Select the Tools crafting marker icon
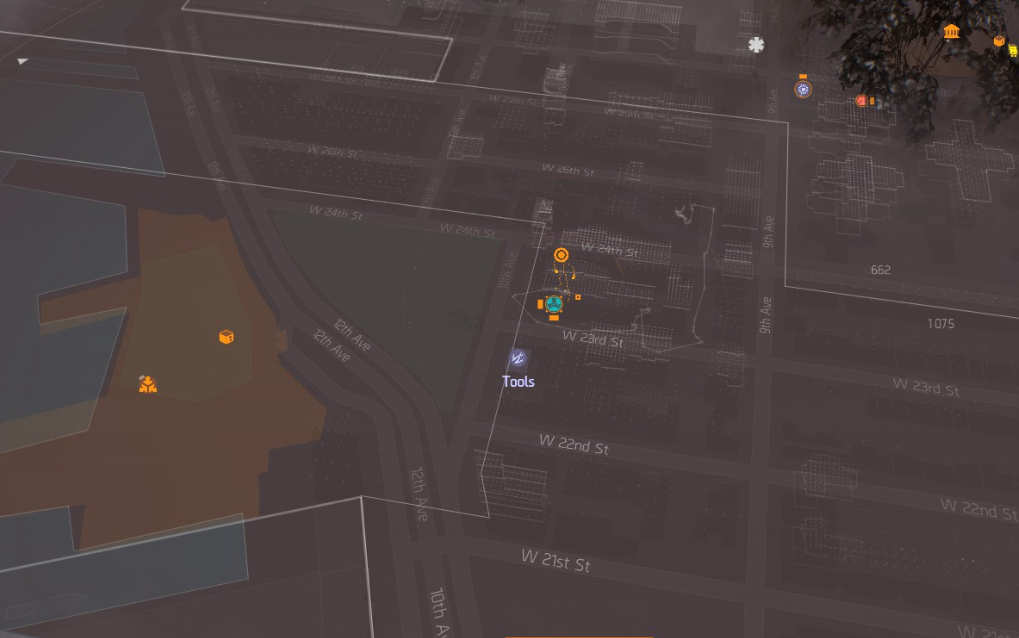The width and height of the screenshot is (1019, 638). 518,358
